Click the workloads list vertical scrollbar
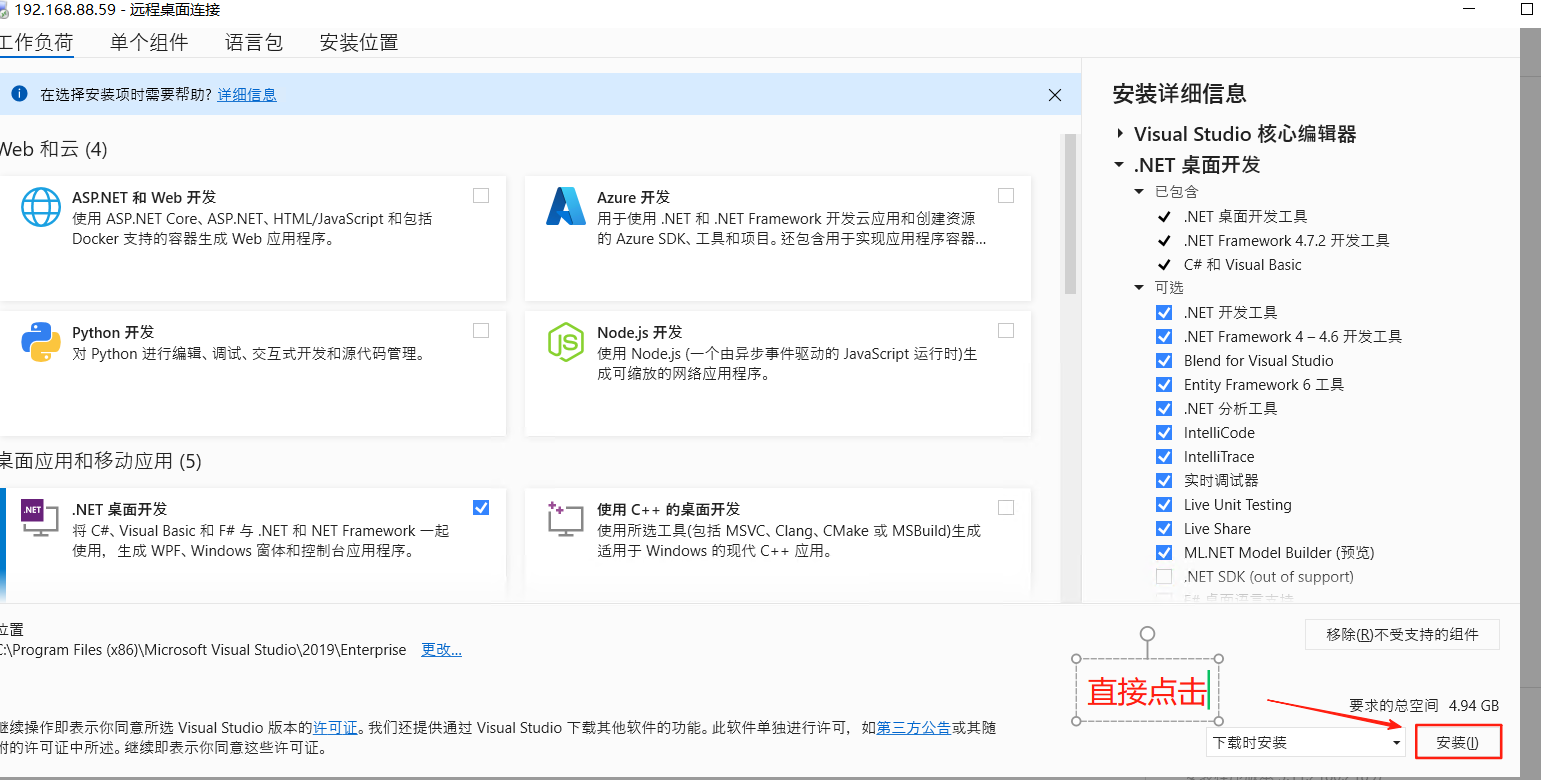Image resolution: width=1541 pixels, height=780 pixels. coord(1070,215)
